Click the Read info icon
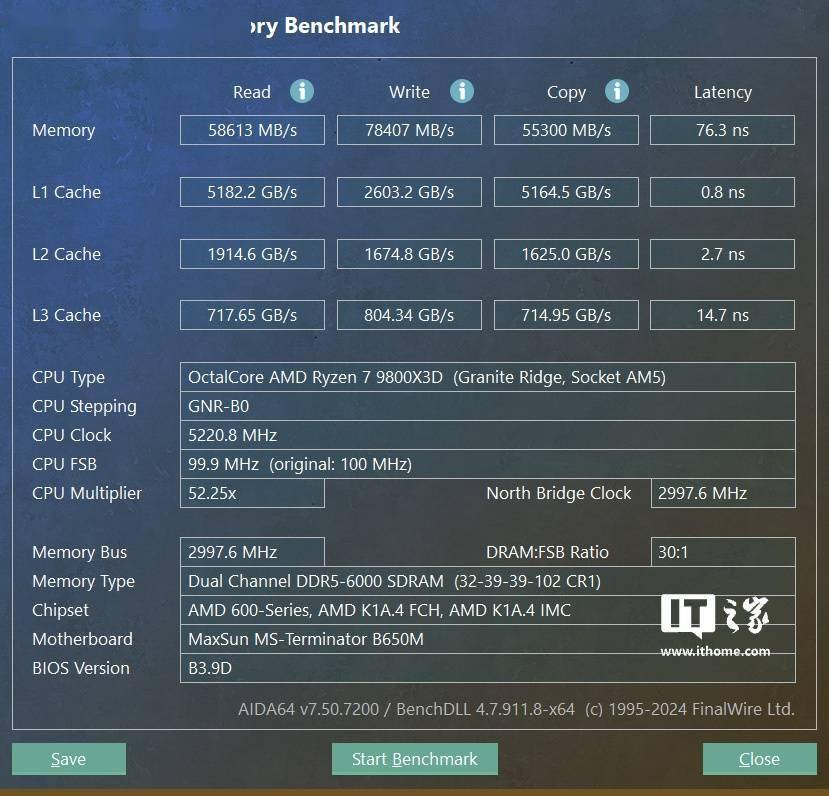The width and height of the screenshot is (829, 796). click(302, 91)
